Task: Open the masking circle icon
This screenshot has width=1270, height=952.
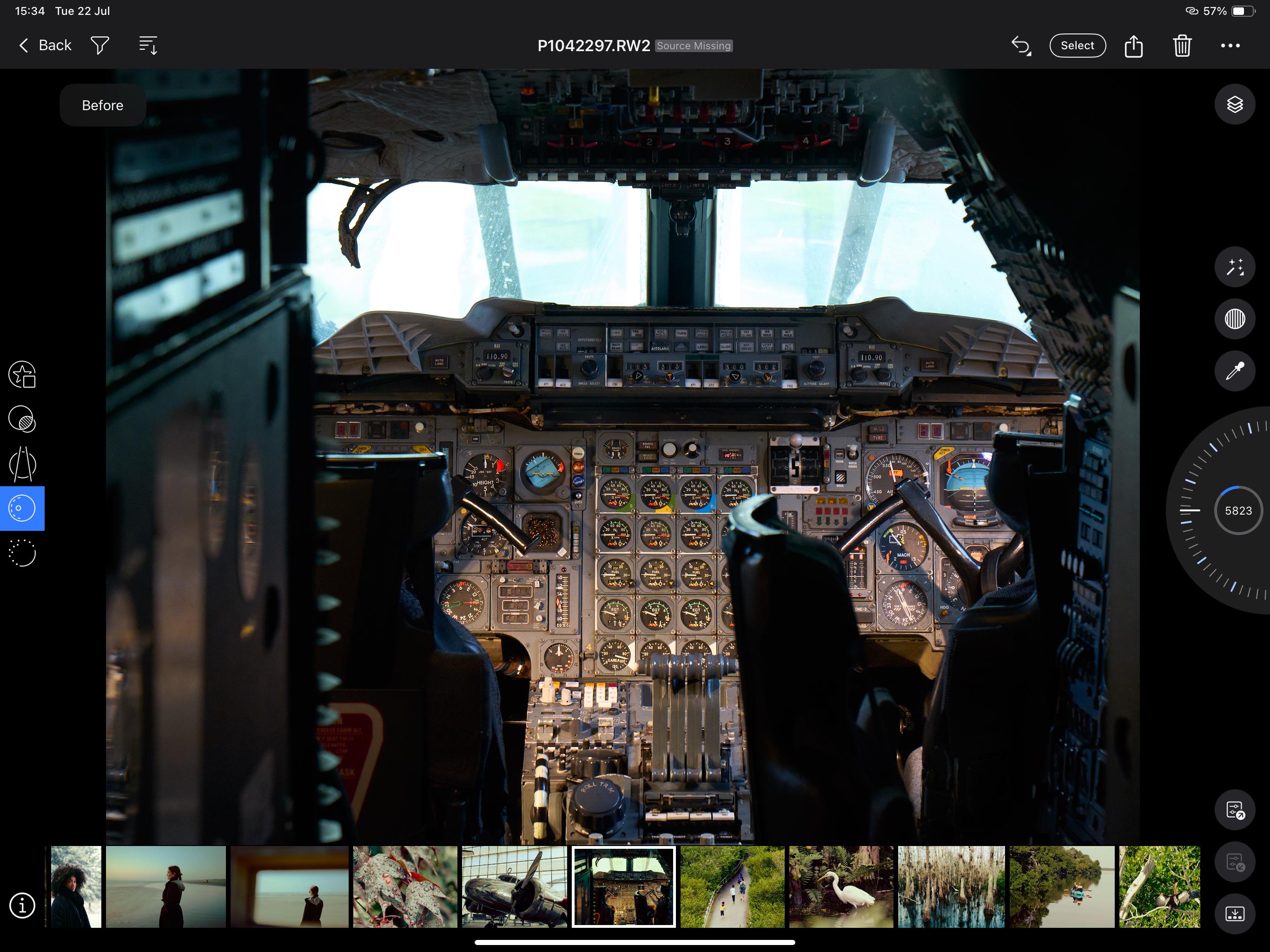Action: click(22, 419)
